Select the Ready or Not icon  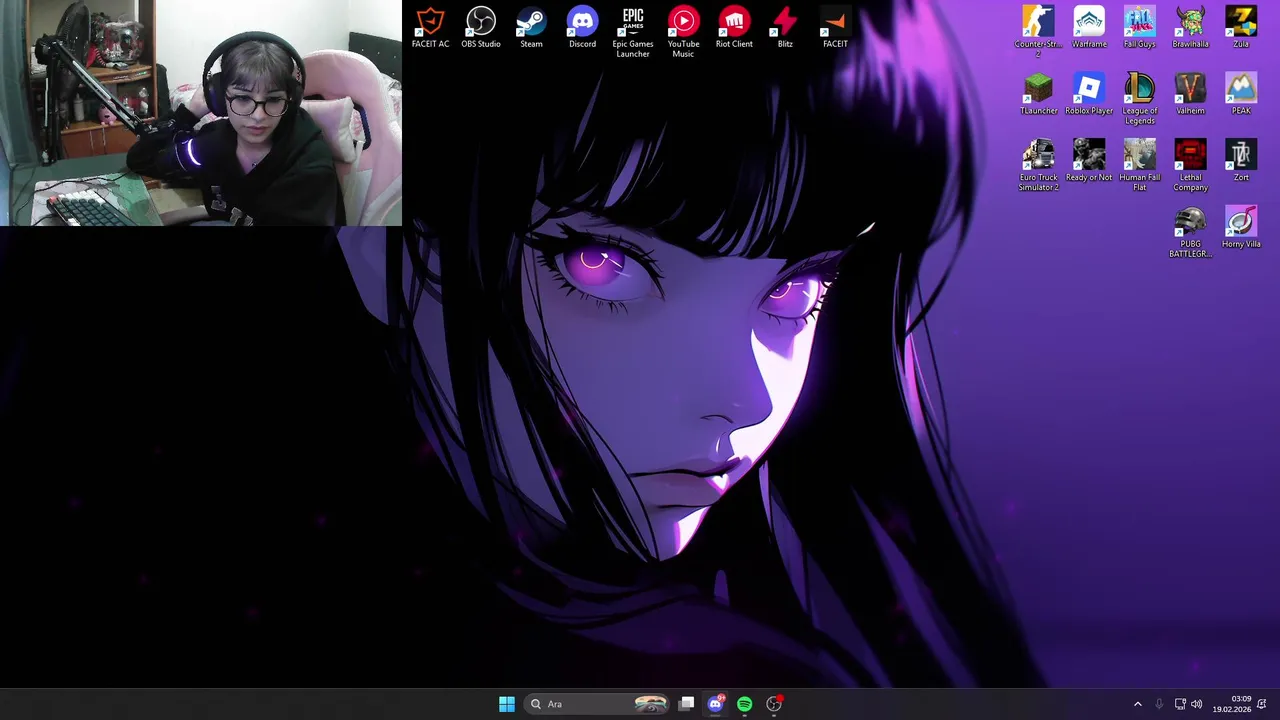1089,161
